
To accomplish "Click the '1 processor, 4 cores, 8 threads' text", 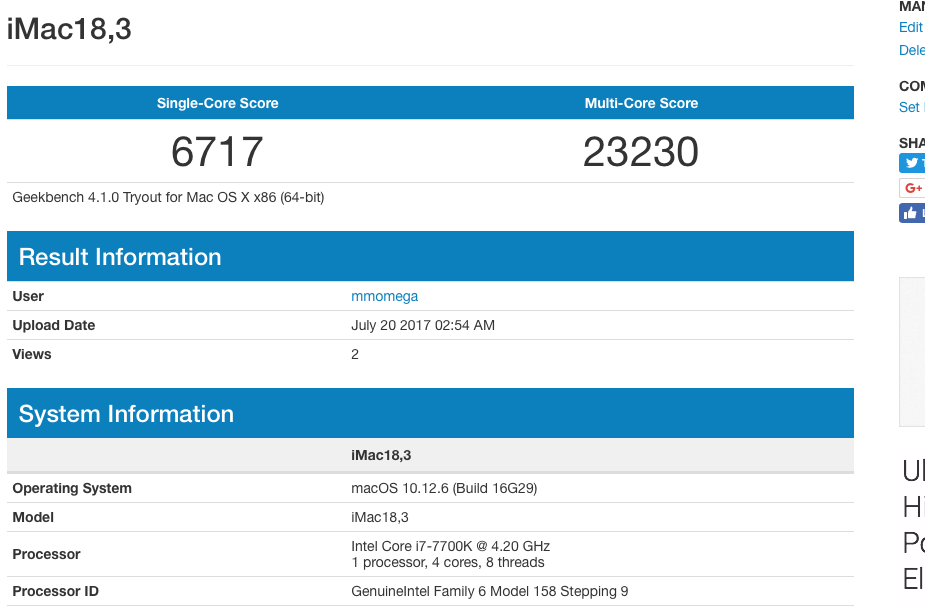I will click(447, 562).
